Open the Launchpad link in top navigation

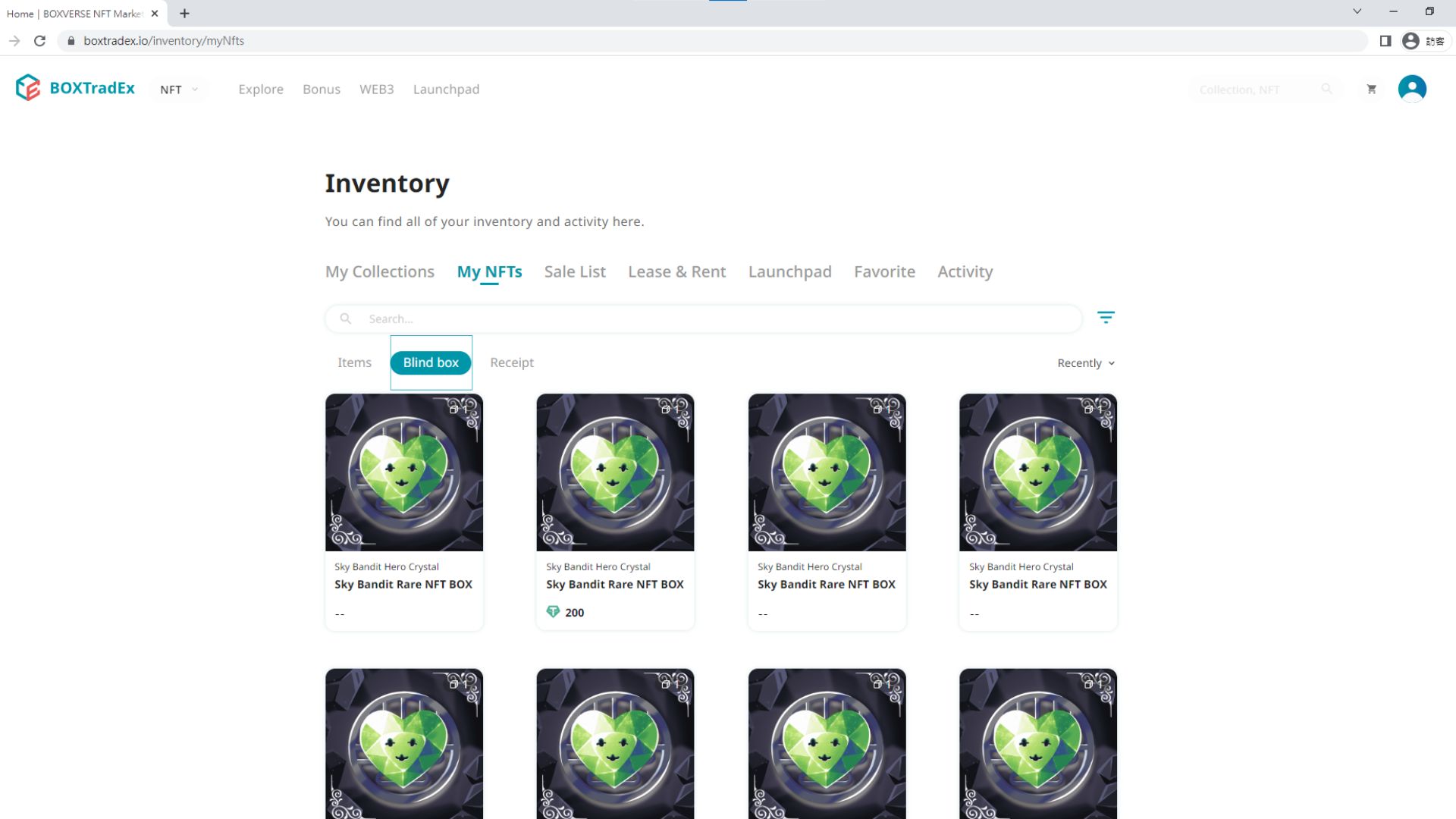tap(446, 89)
